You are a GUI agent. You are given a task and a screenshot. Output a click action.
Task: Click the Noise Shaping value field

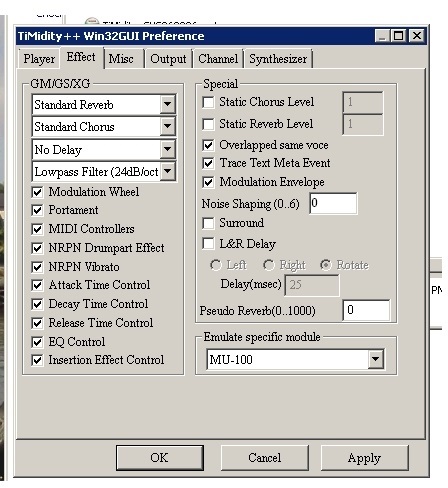[x=333, y=203]
